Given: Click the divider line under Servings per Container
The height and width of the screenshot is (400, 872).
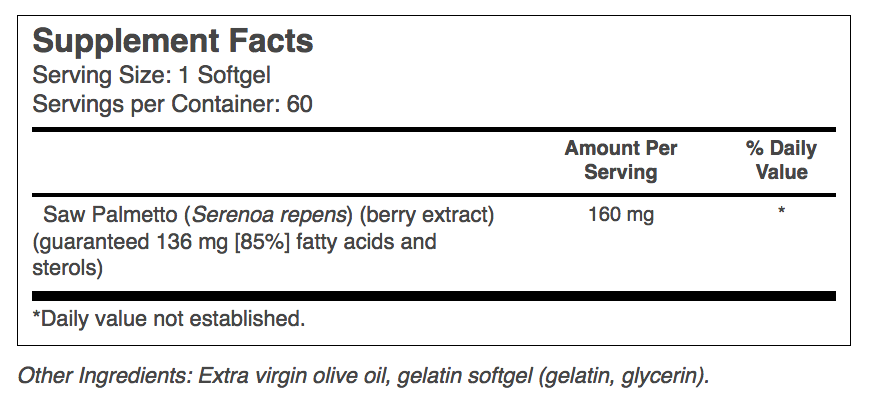Looking at the screenshot, I should [x=434, y=130].
